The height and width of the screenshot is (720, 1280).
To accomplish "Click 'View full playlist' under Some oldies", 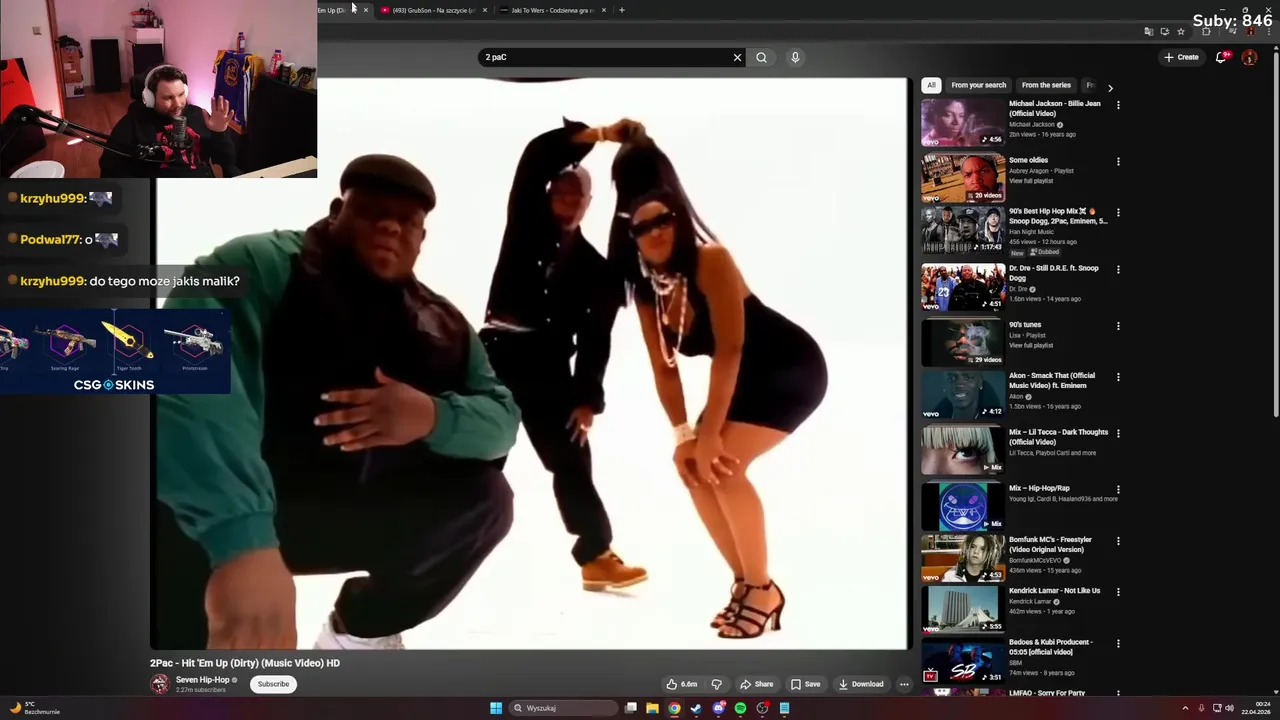I will (x=1031, y=181).
